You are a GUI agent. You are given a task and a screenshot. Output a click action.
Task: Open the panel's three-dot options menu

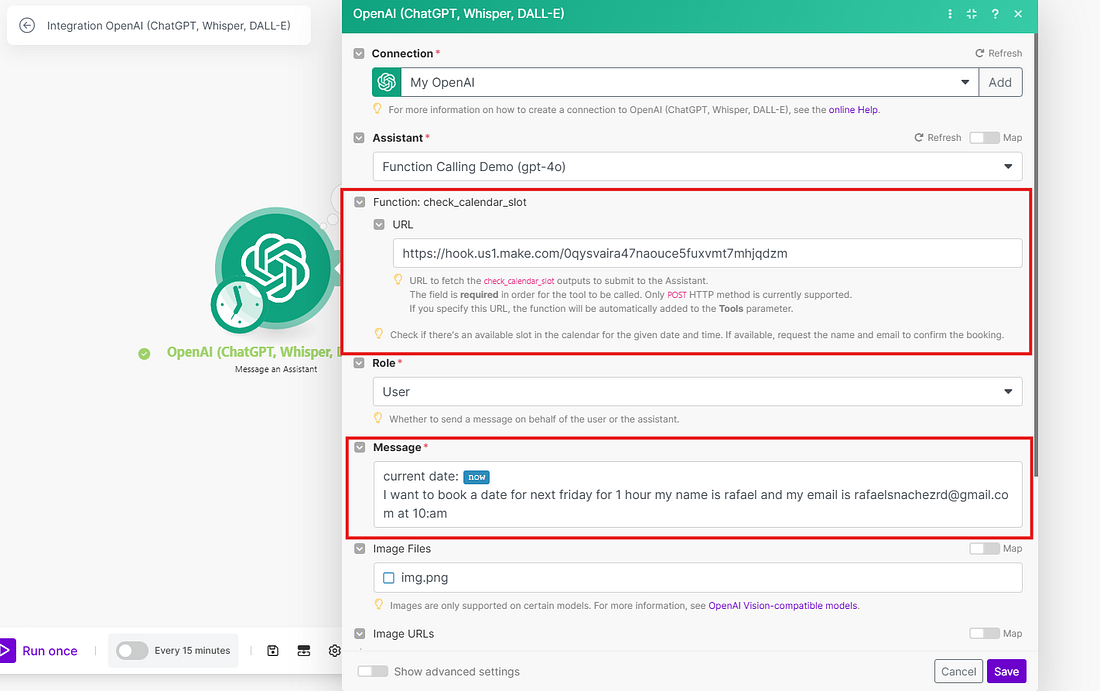(950, 14)
